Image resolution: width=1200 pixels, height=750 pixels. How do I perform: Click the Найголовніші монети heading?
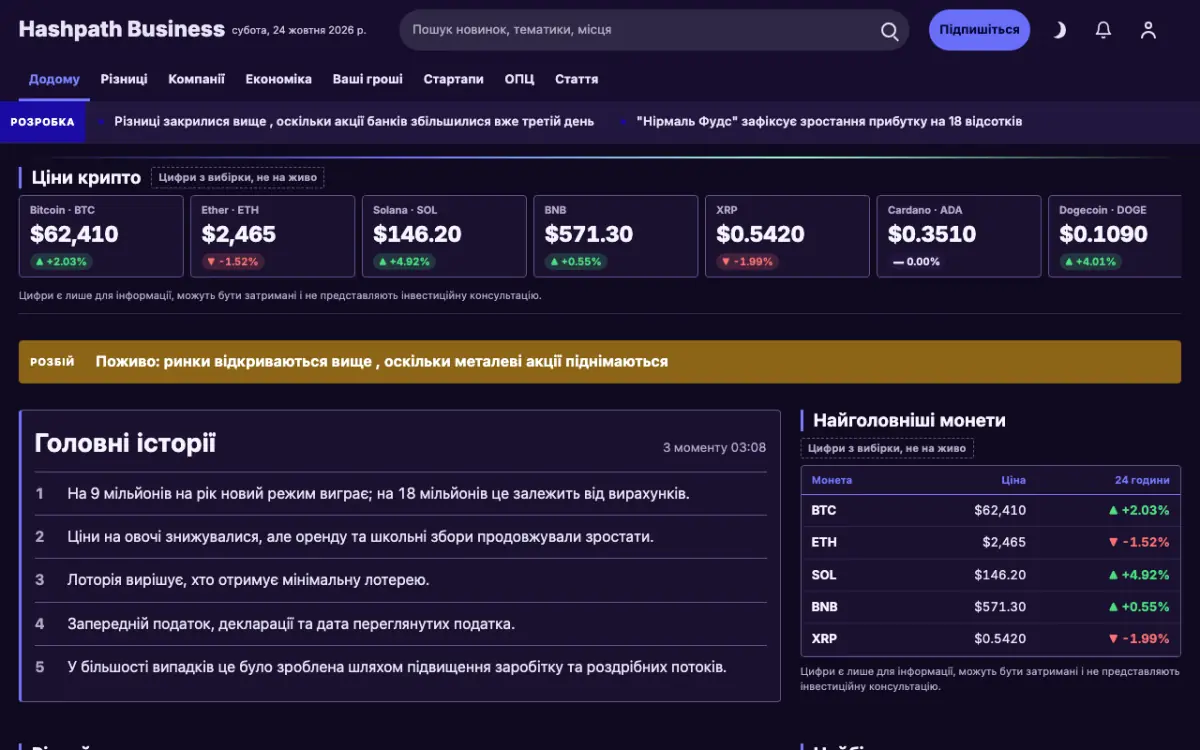coord(909,420)
